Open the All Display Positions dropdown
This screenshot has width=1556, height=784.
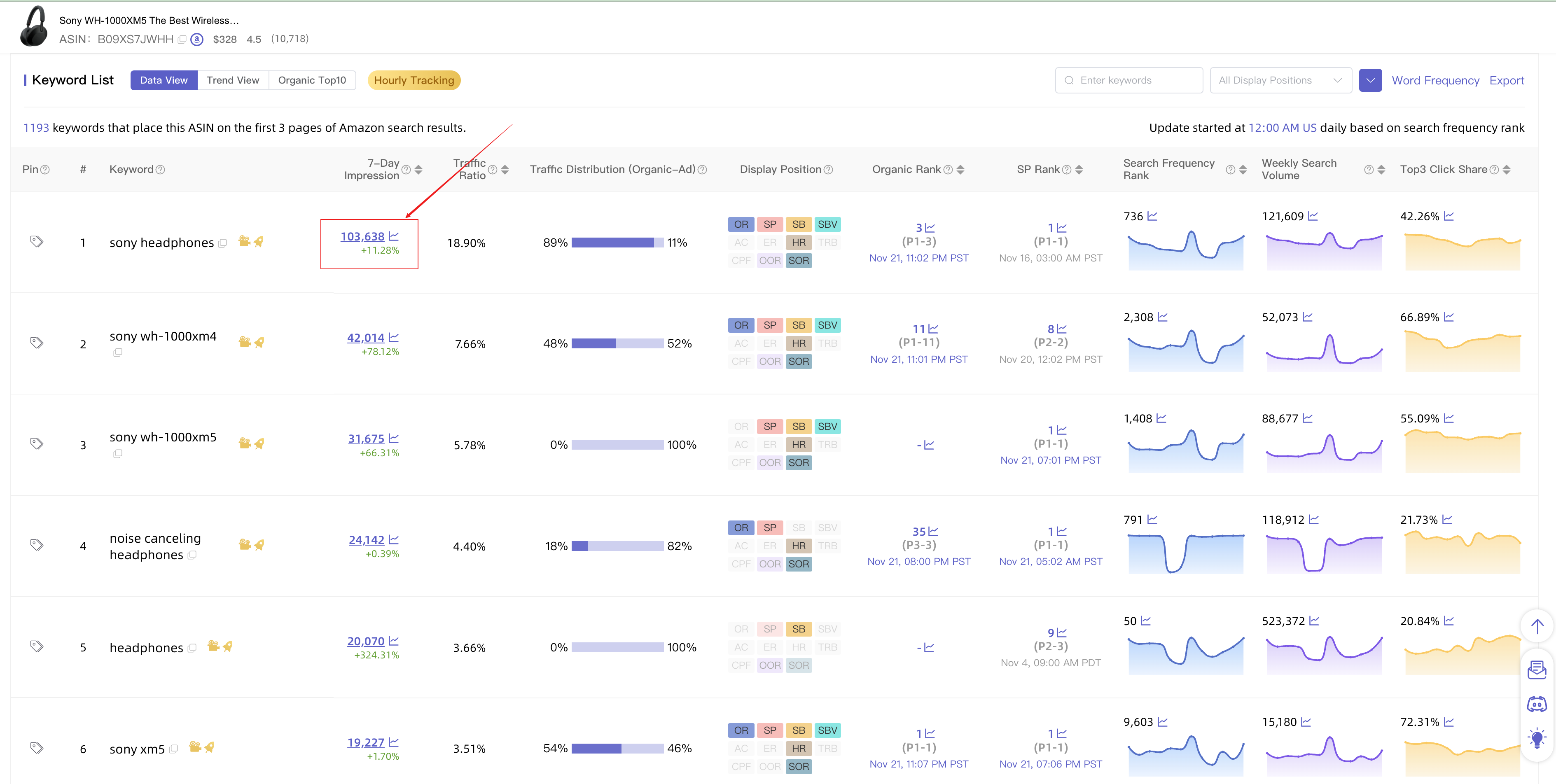pyautogui.click(x=1280, y=80)
